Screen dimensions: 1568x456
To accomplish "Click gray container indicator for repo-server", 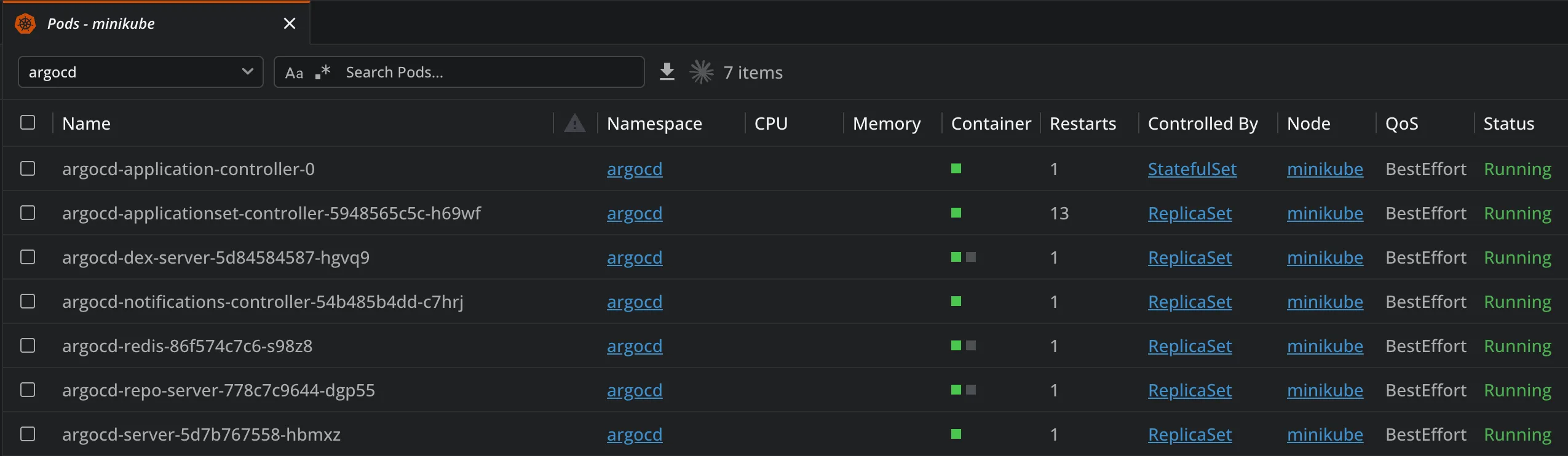I will (x=971, y=390).
